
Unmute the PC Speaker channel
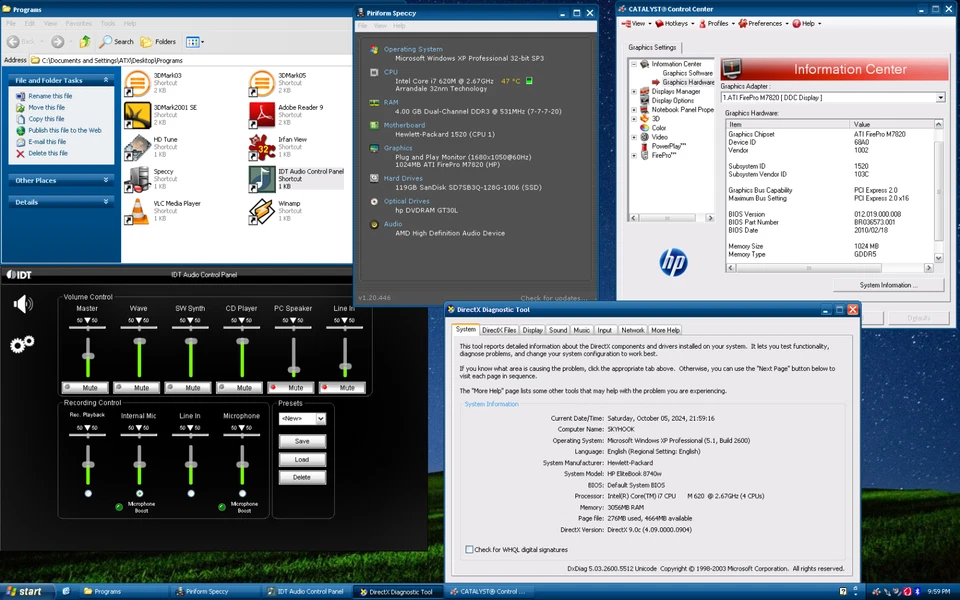(x=291, y=388)
